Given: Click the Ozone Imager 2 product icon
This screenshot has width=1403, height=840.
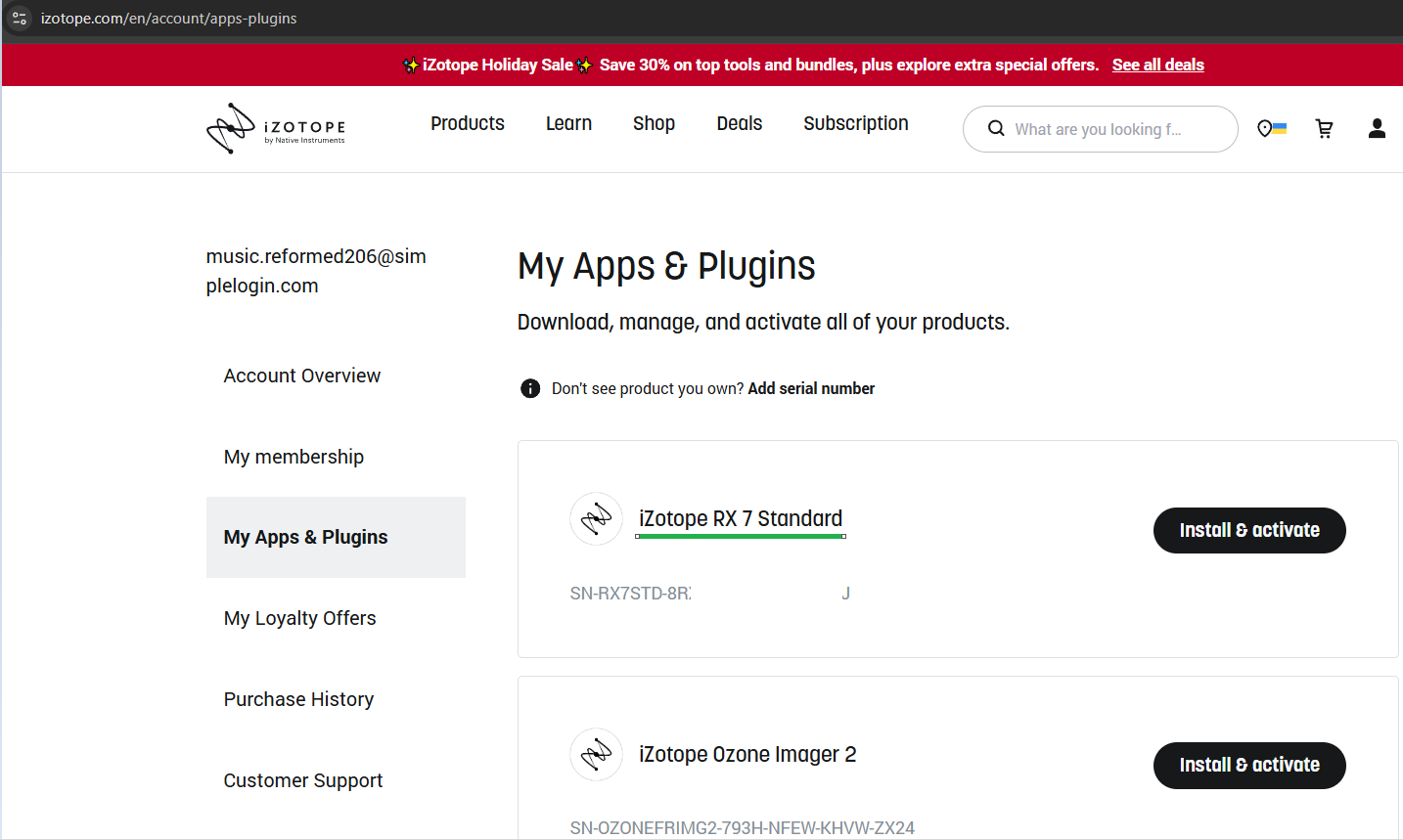Looking at the screenshot, I should tap(596, 754).
